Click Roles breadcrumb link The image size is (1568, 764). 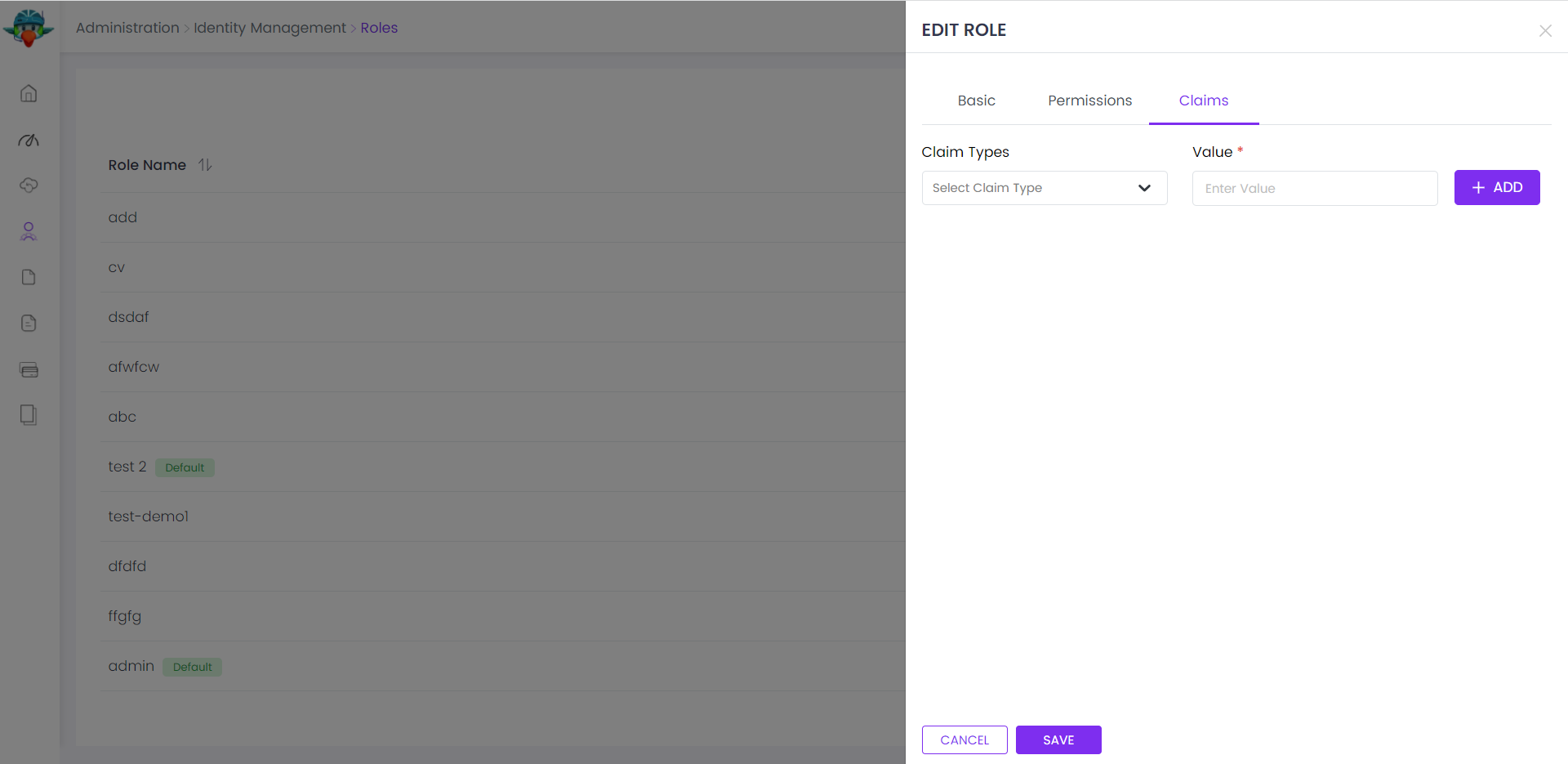tap(379, 28)
